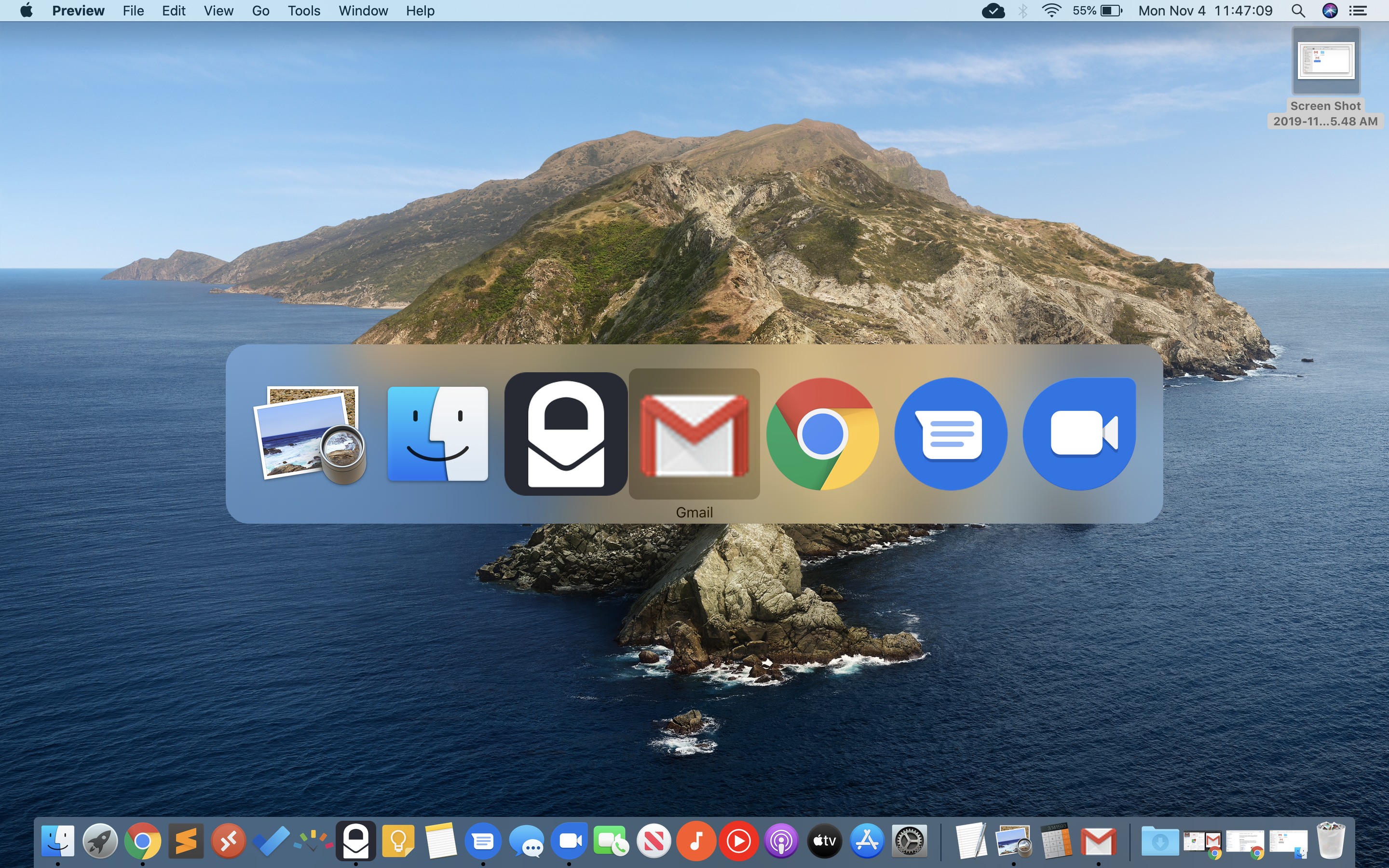The height and width of the screenshot is (868, 1389).
Task: Open the Wi-Fi status menu
Action: pos(1051,10)
